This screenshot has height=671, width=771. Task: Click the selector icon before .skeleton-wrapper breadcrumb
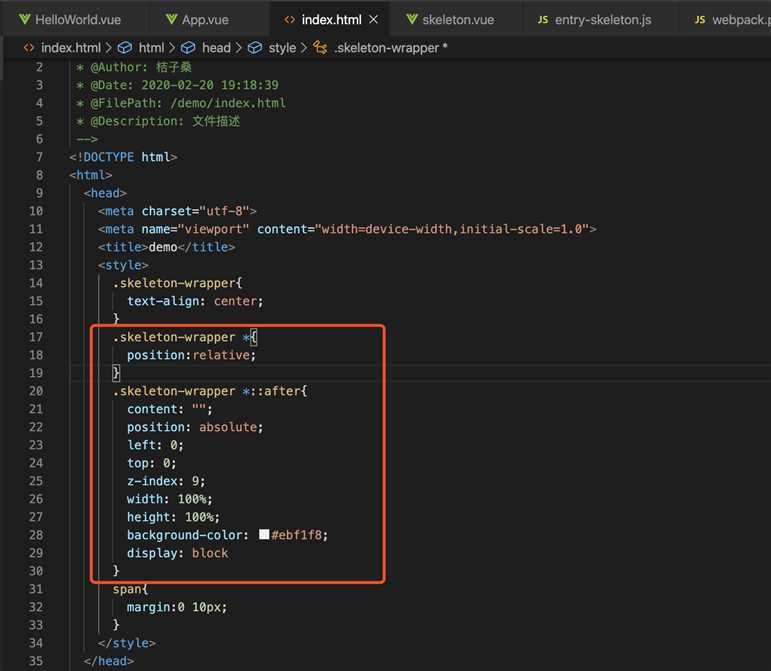[x=320, y=48]
